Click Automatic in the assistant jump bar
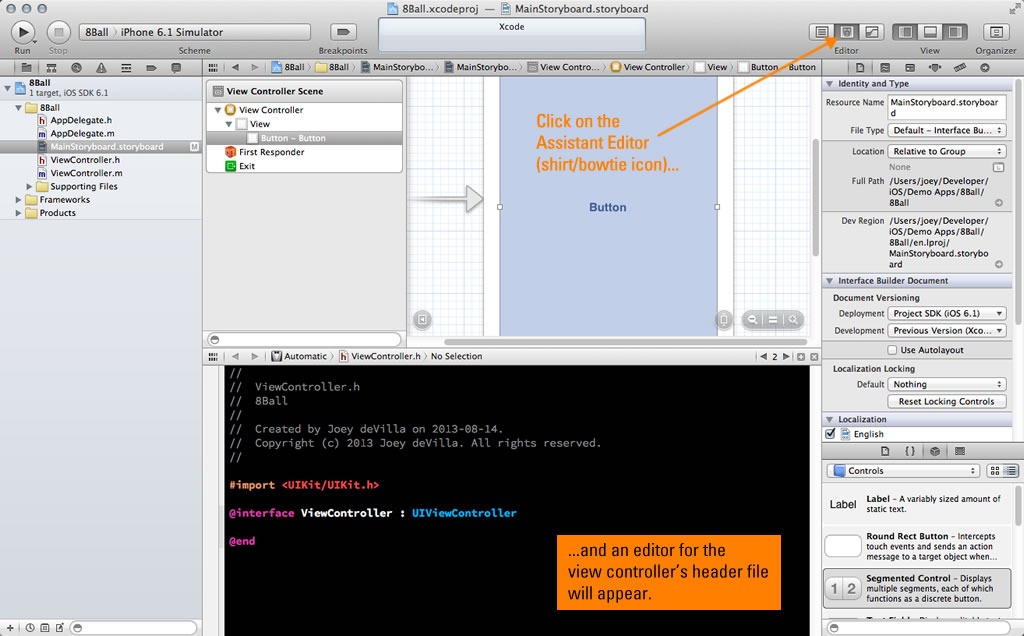Screen dimensions: 1024x636 pos(299,357)
